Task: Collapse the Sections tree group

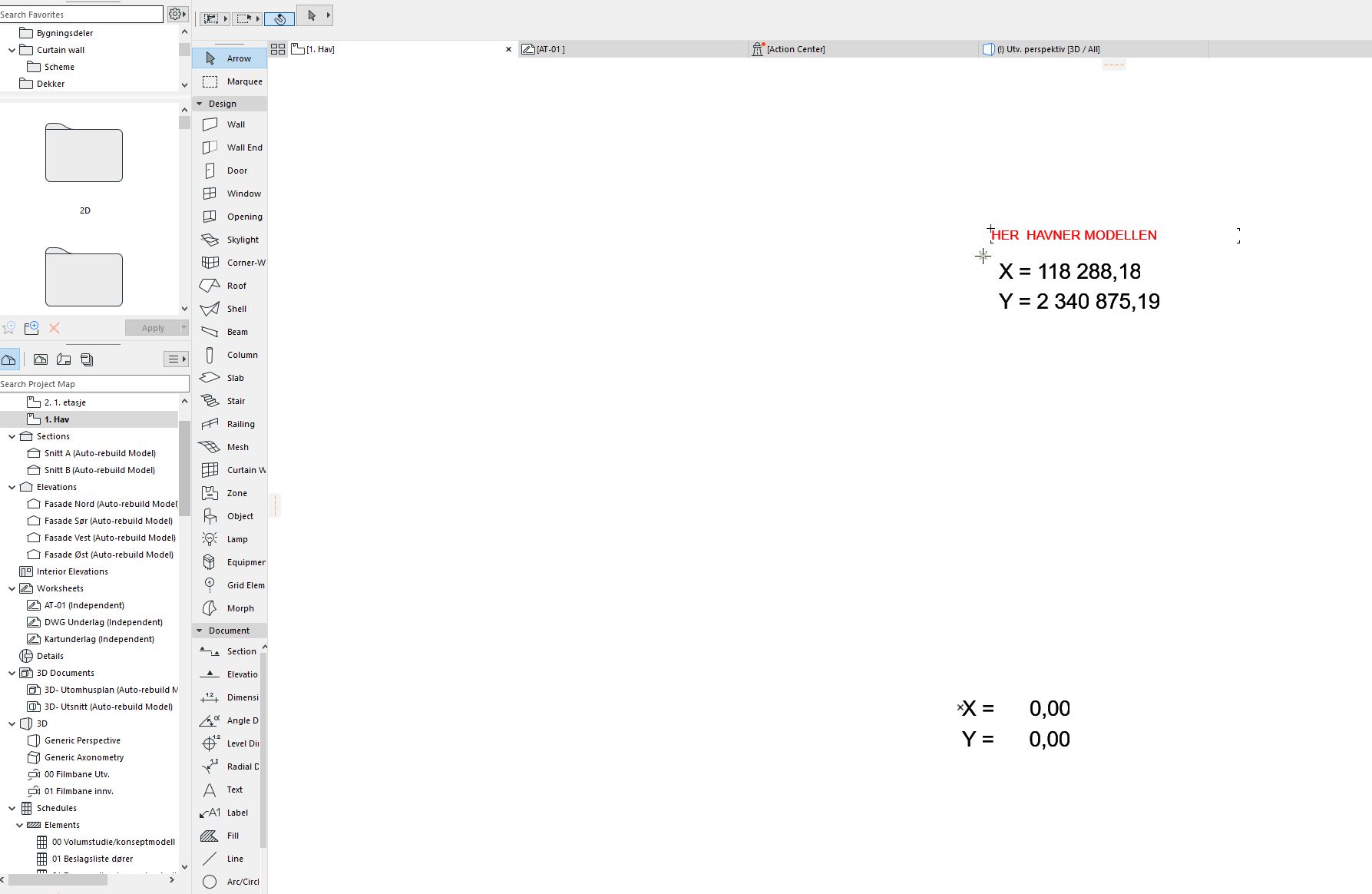Action: [x=12, y=436]
